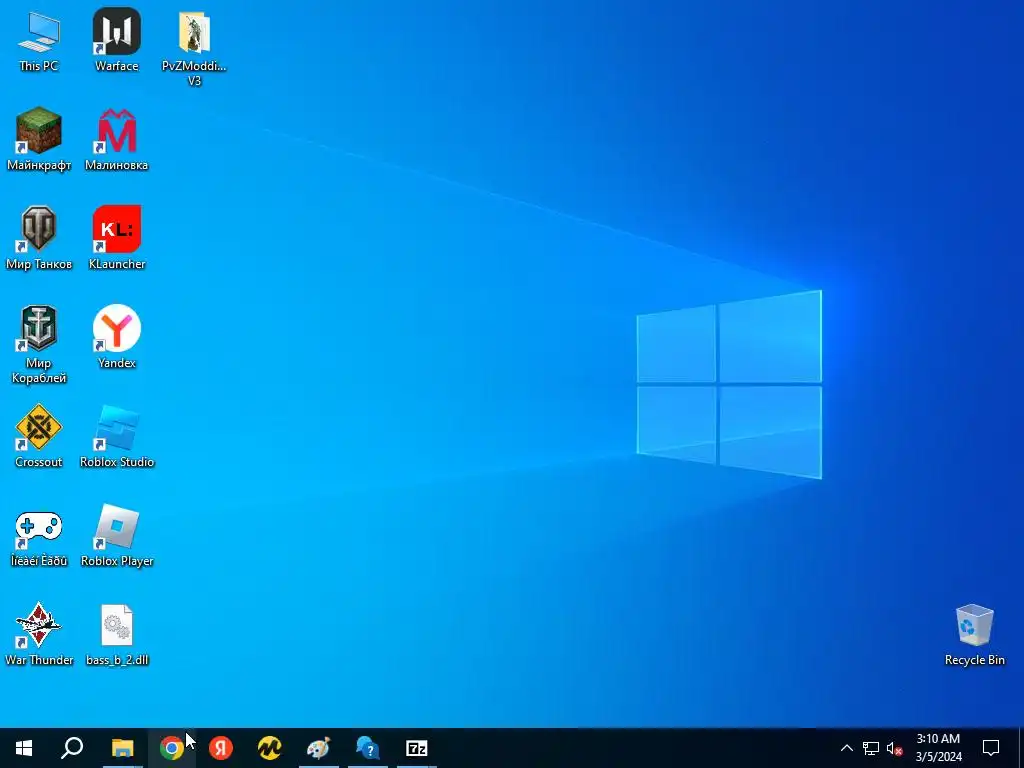Select the Yandex desktop shortcut
Viewport: 1024px width, 768px height.
coord(116,338)
